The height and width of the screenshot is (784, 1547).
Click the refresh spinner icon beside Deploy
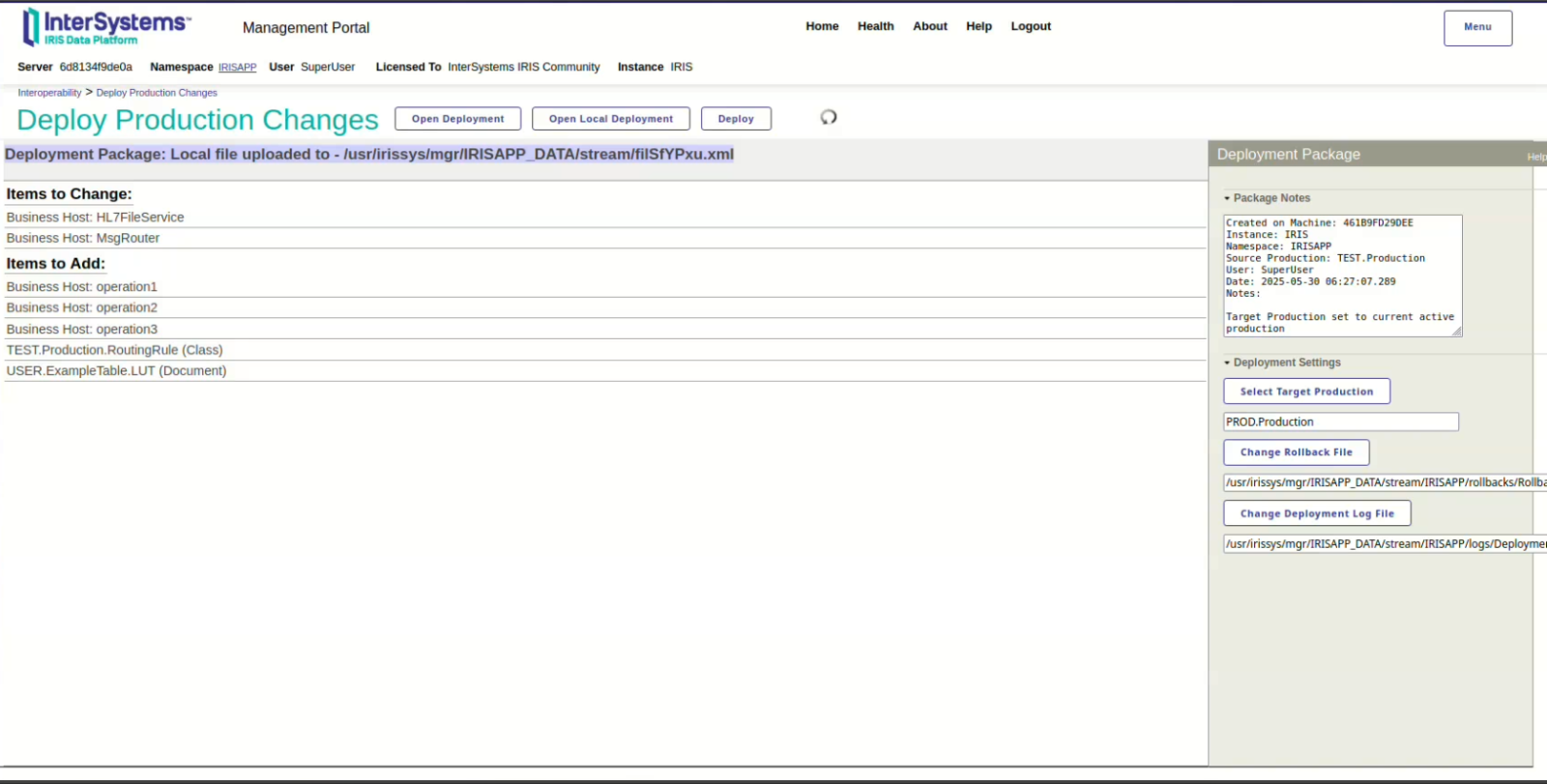click(x=829, y=117)
